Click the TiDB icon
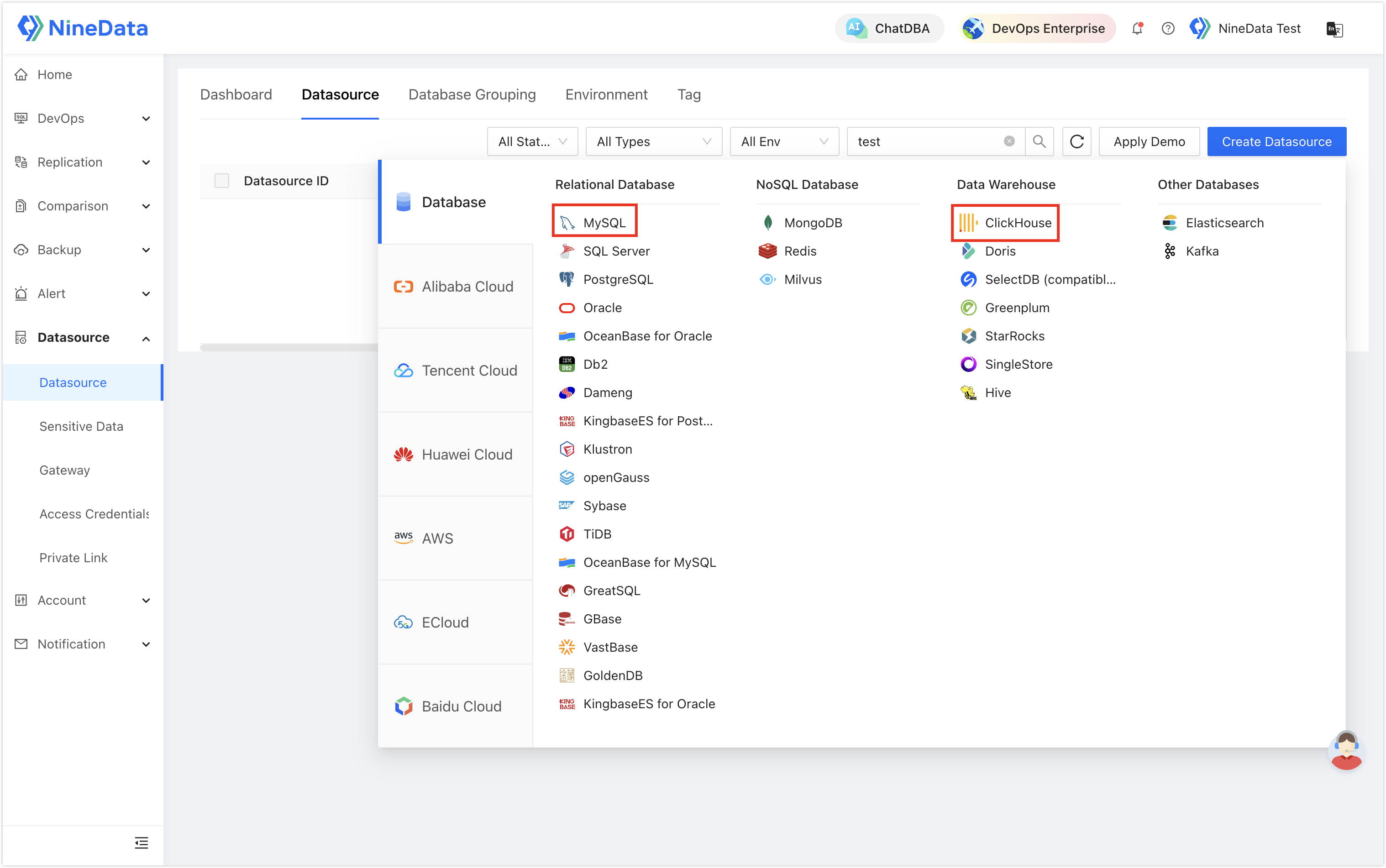 [x=567, y=534]
